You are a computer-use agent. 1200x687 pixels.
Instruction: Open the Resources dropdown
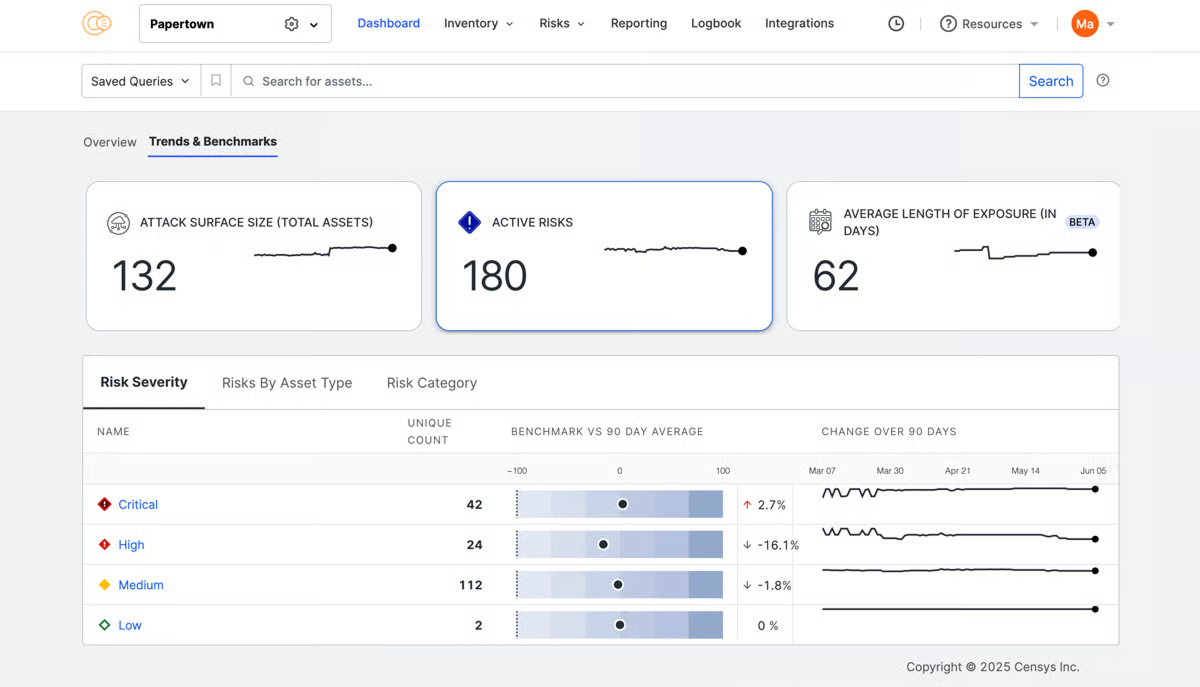989,24
